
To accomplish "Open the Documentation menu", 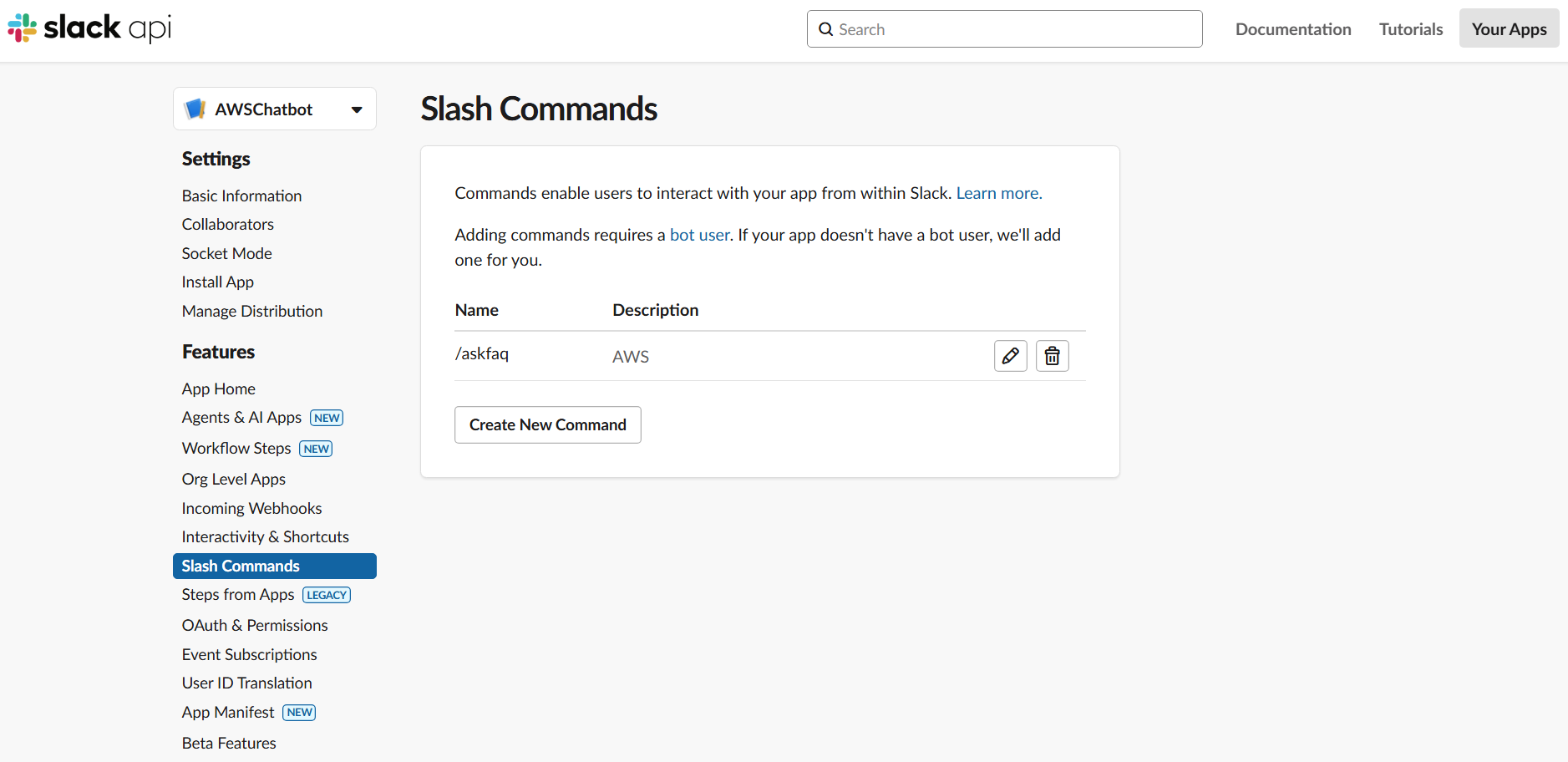I will (x=1293, y=29).
